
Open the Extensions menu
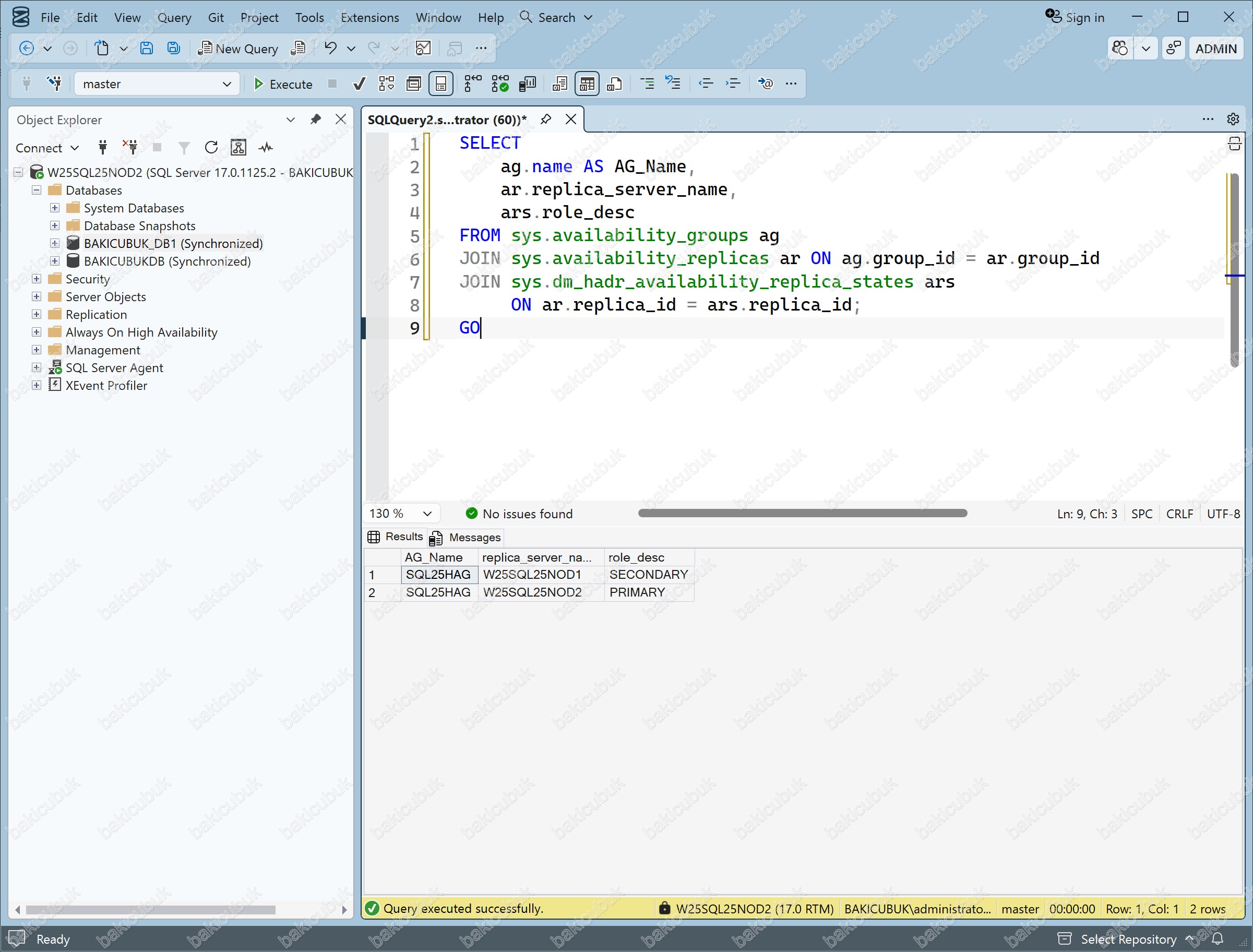coord(369,18)
